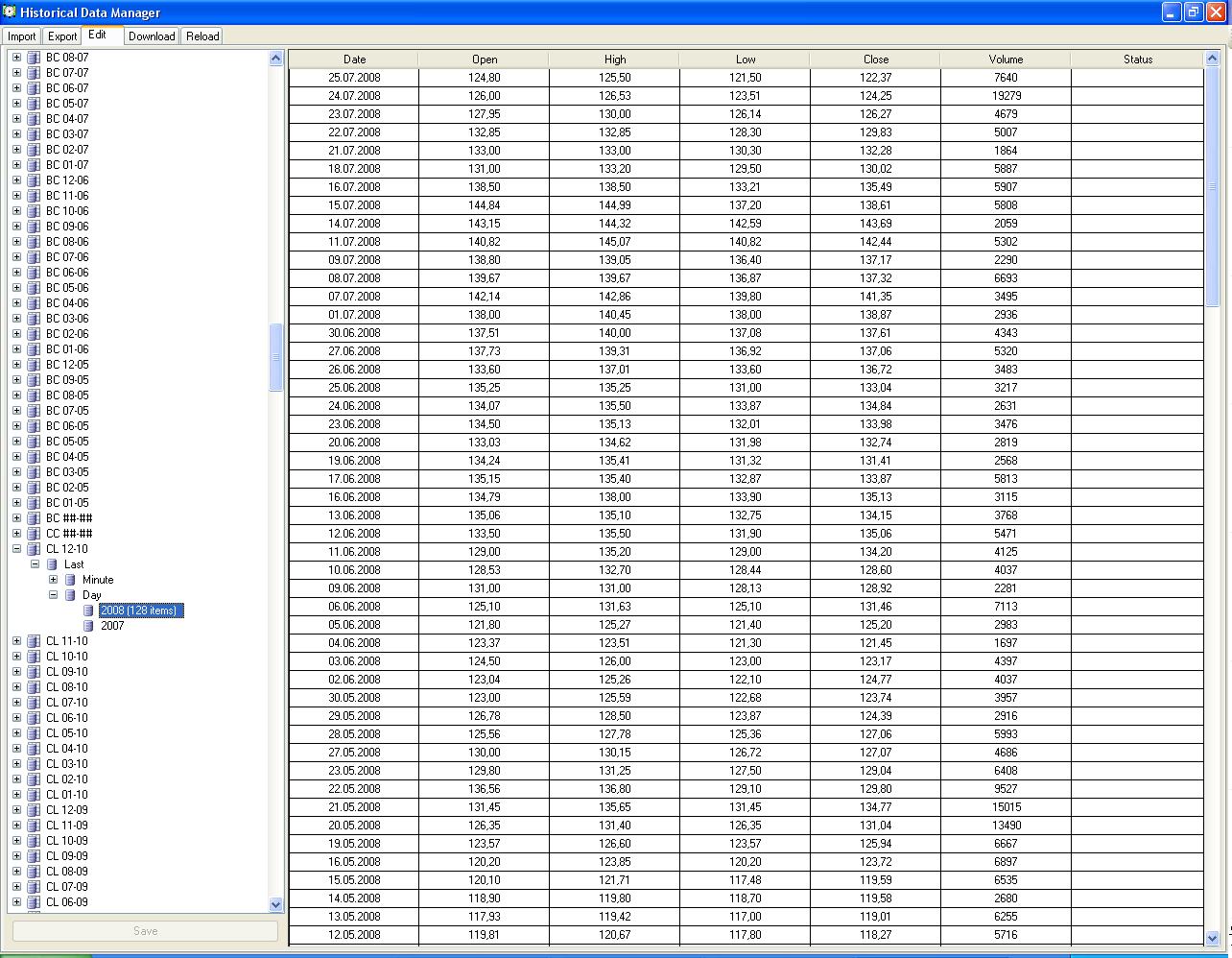The width and height of the screenshot is (1232, 958).
Task: Click the tree panel scroll-up arrow
Action: point(276,59)
